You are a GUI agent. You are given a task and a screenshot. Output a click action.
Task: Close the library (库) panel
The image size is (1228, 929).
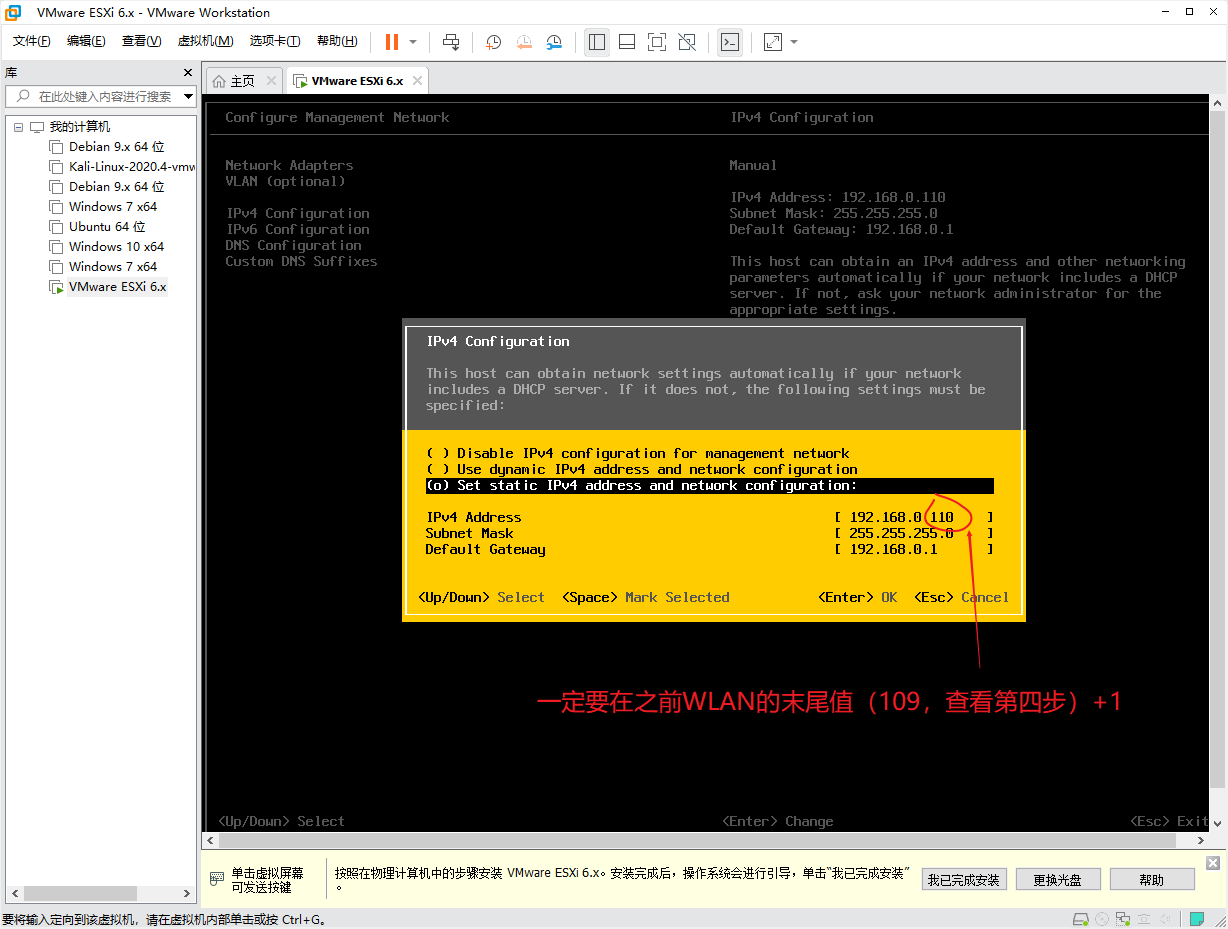[x=188, y=73]
